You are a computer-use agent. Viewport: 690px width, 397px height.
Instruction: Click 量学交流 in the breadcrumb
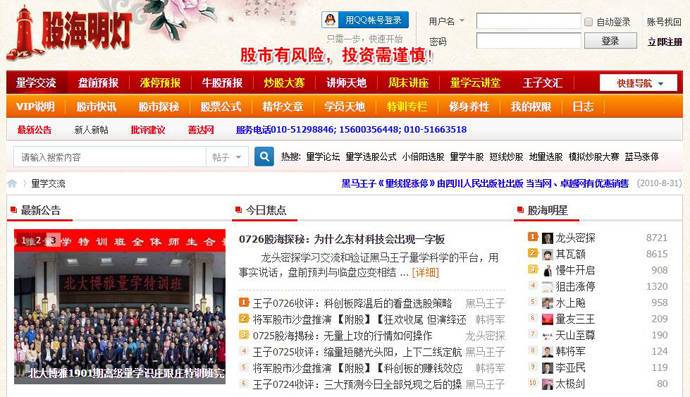pyautogui.click(x=48, y=184)
